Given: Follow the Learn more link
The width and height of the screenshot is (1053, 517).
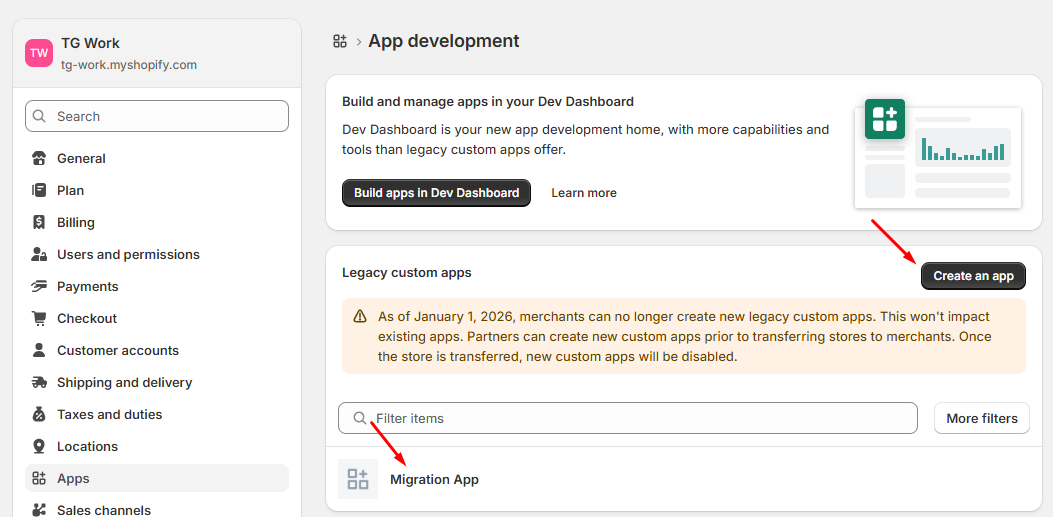Looking at the screenshot, I should coord(584,193).
